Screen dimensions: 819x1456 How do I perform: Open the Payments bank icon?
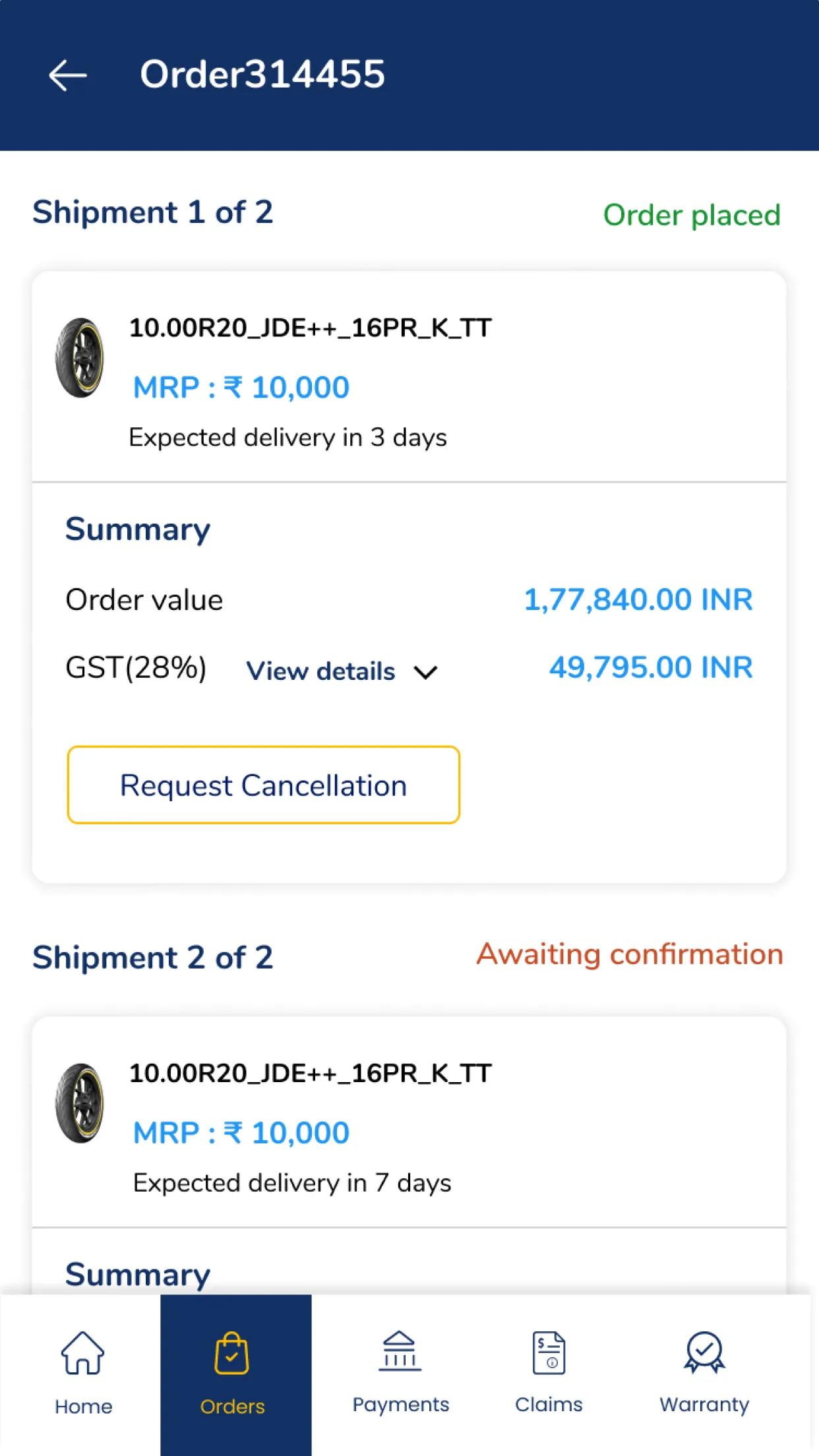tap(400, 1352)
